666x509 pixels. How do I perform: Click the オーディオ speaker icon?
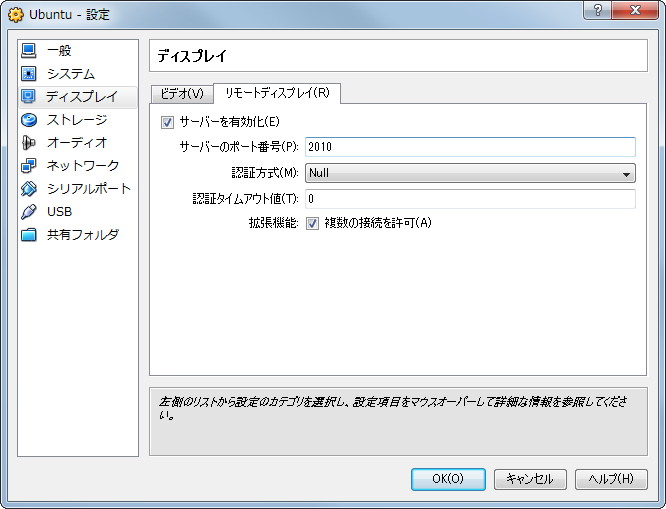29,143
